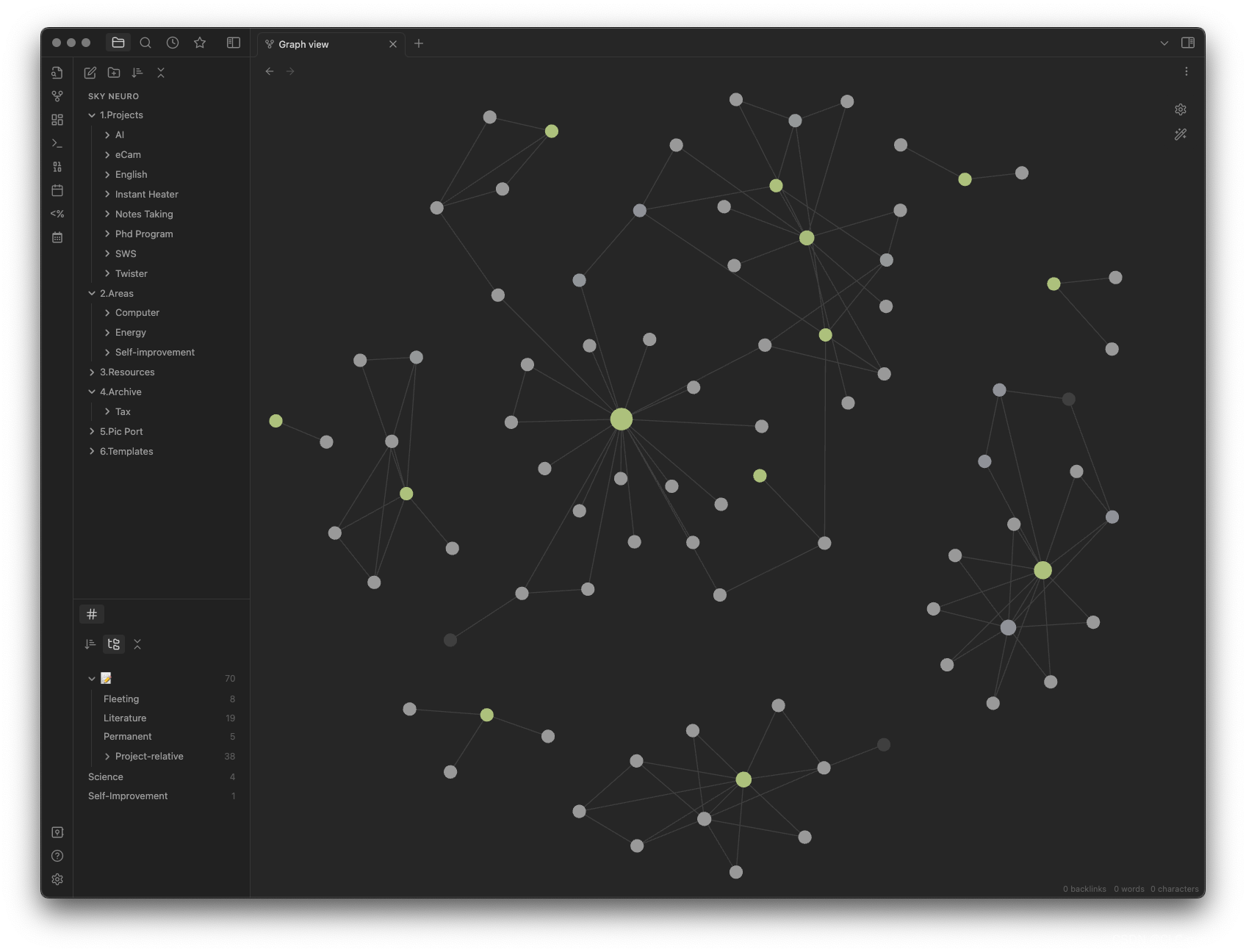This screenshot has width=1246, height=952.
Task: Click the 0 words status bar item
Action: pyautogui.click(x=1128, y=889)
